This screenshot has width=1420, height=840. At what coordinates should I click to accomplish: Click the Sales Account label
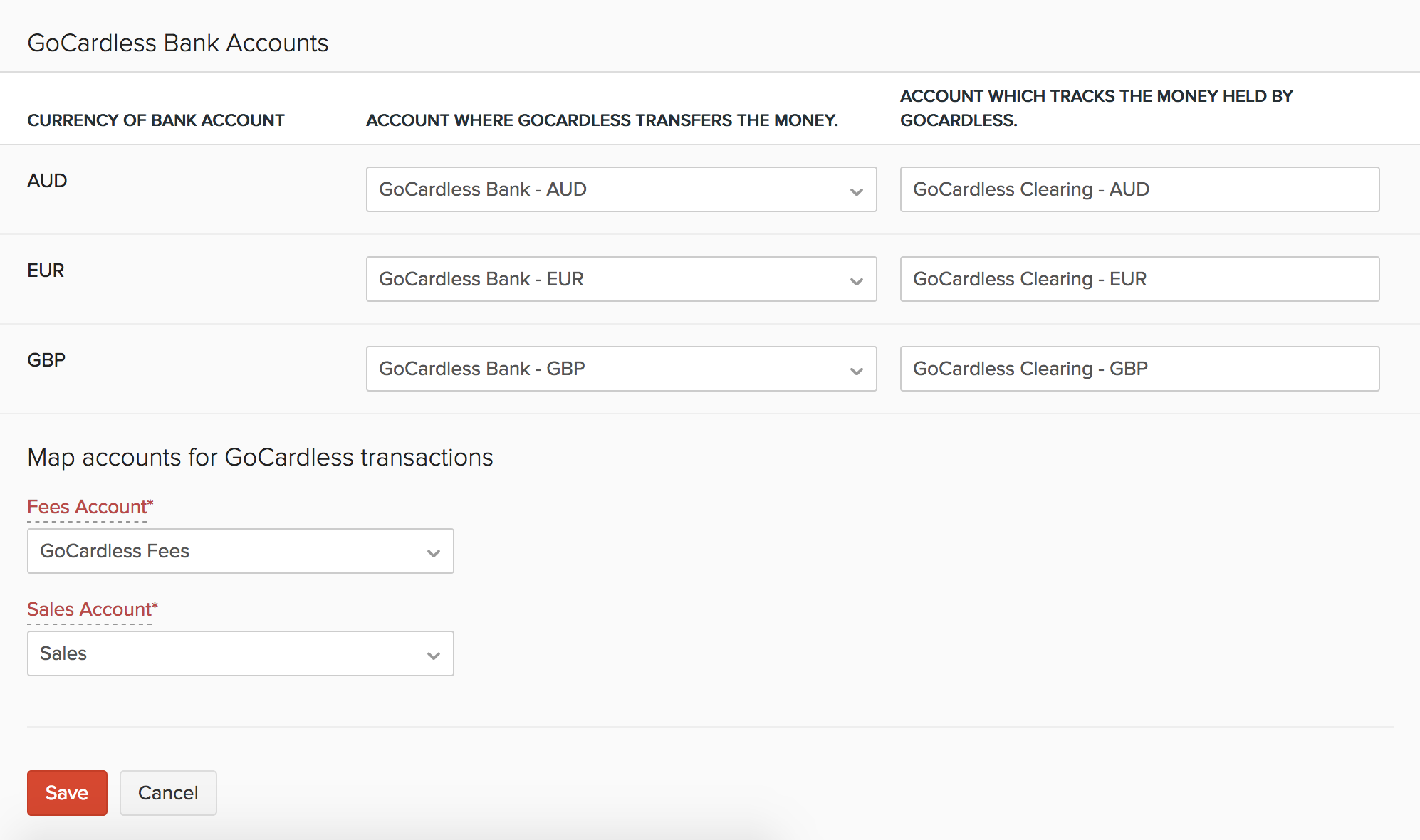[92, 609]
